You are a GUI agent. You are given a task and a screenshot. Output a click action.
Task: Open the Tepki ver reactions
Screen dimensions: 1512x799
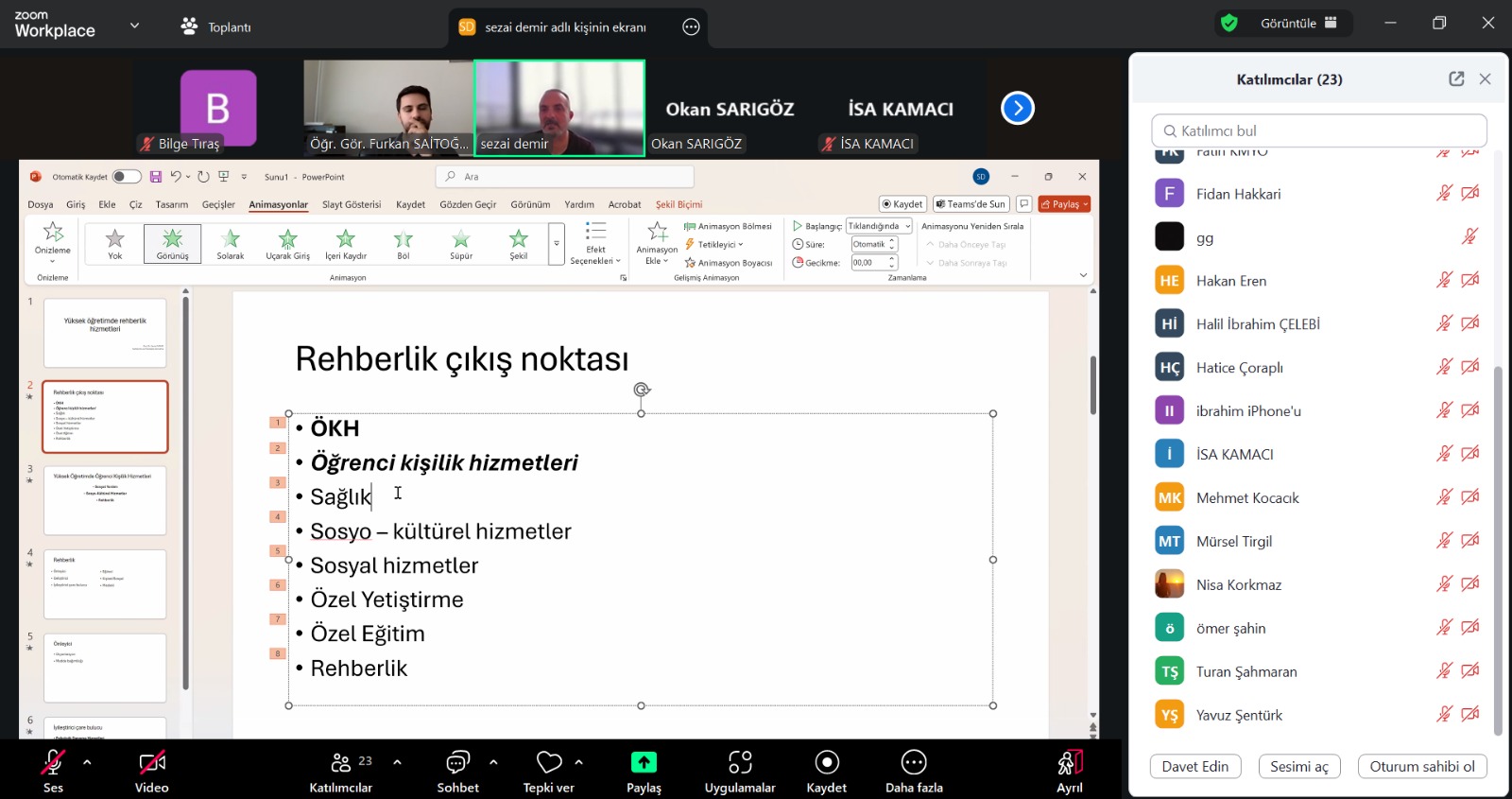(549, 763)
